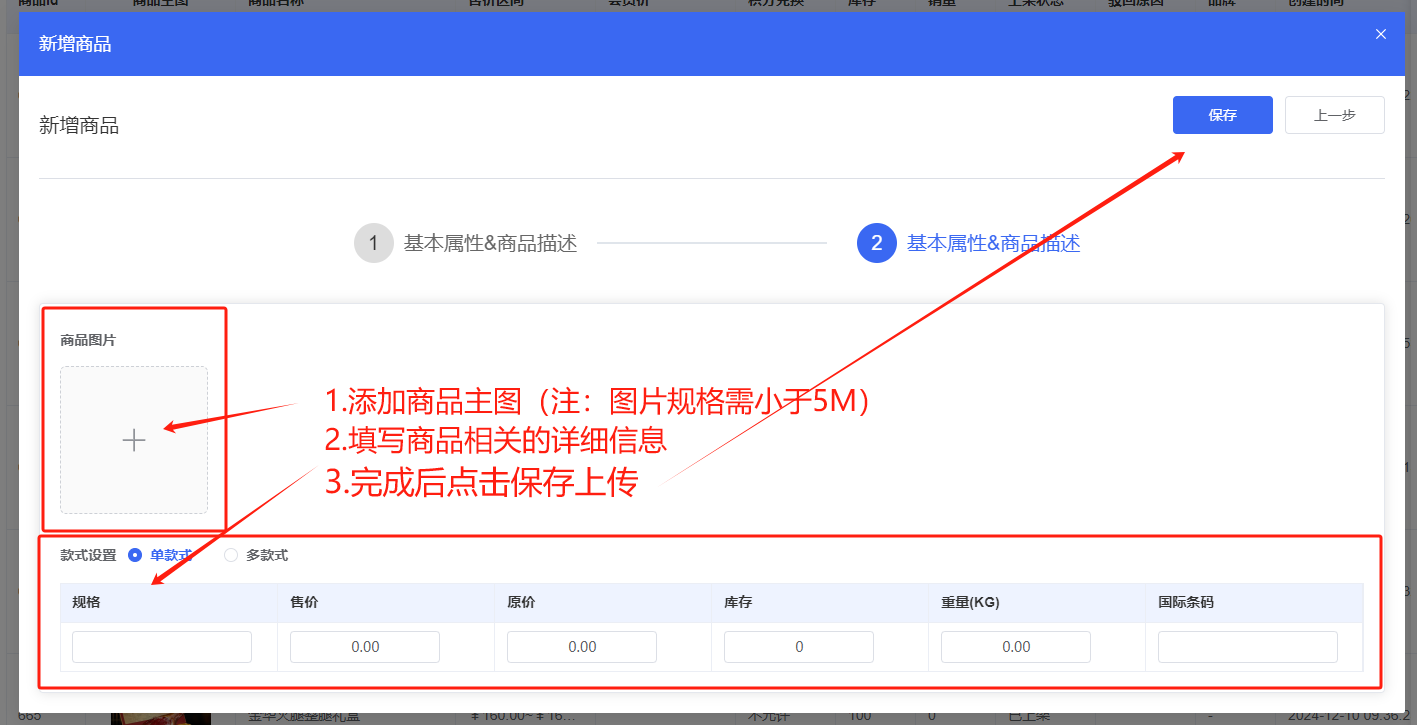Click the 规格 input field
Viewport: 1417px width, 725px height.
coord(161,646)
